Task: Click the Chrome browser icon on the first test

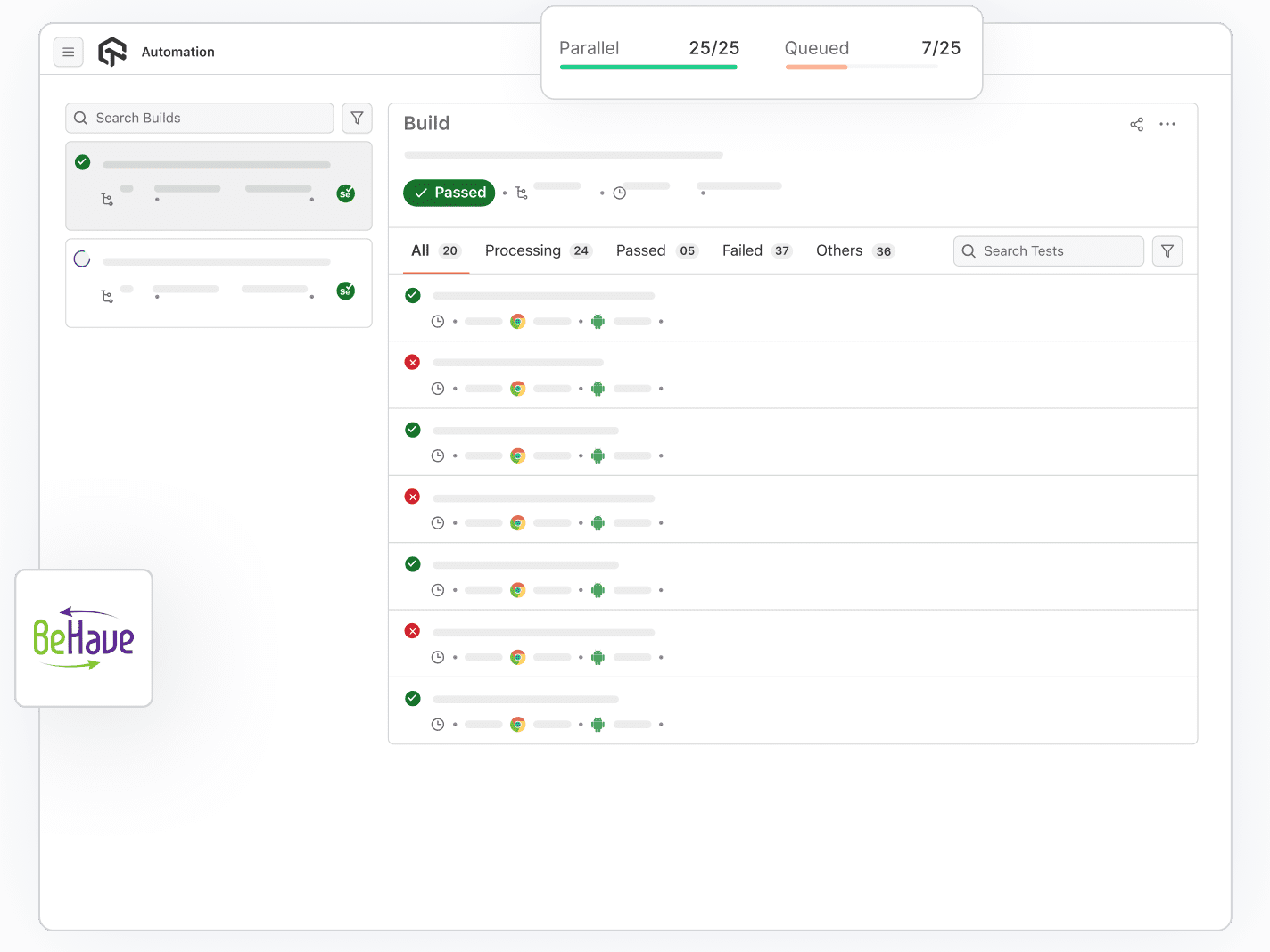Action: 518,321
